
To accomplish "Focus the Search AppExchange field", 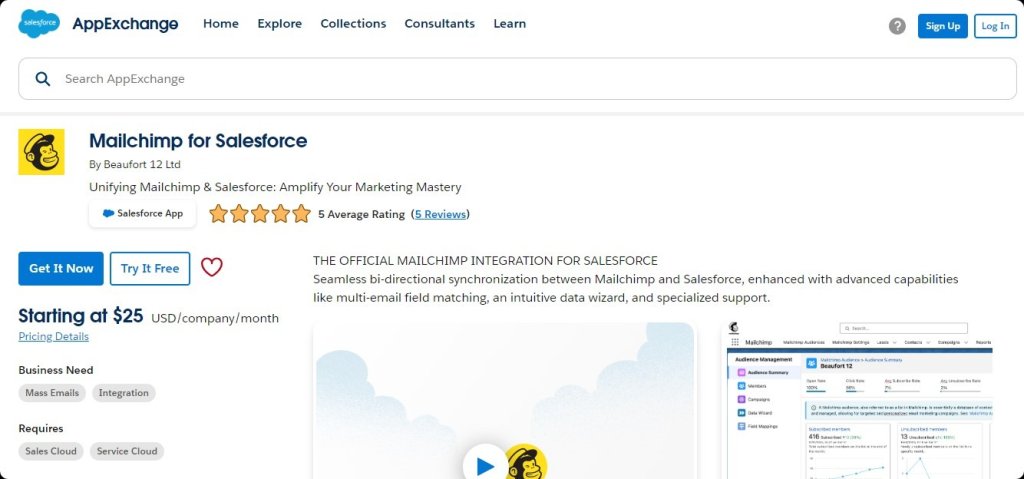I will 517,79.
